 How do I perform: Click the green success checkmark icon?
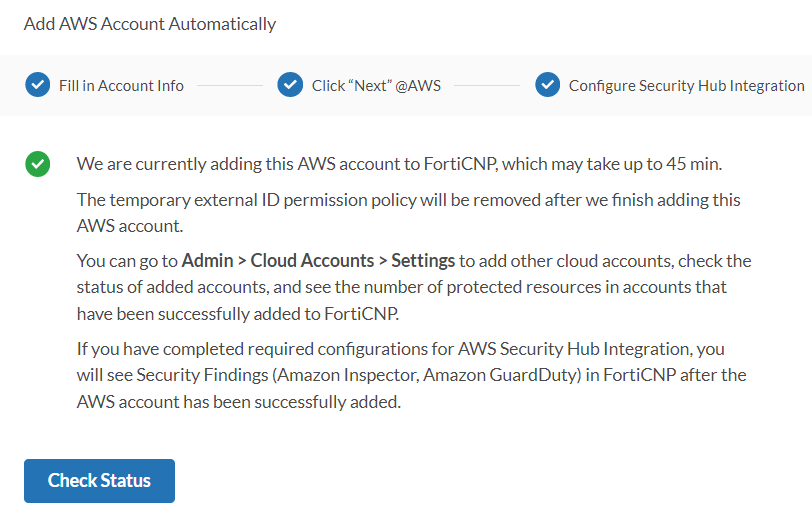(38, 164)
